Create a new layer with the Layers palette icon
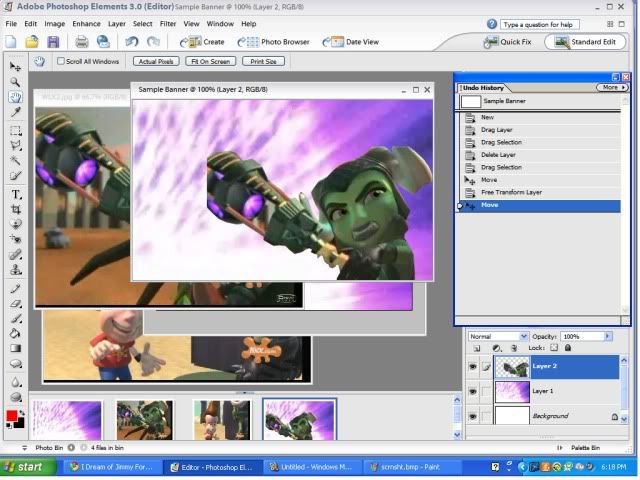 pyautogui.click(x=477, y=348)
